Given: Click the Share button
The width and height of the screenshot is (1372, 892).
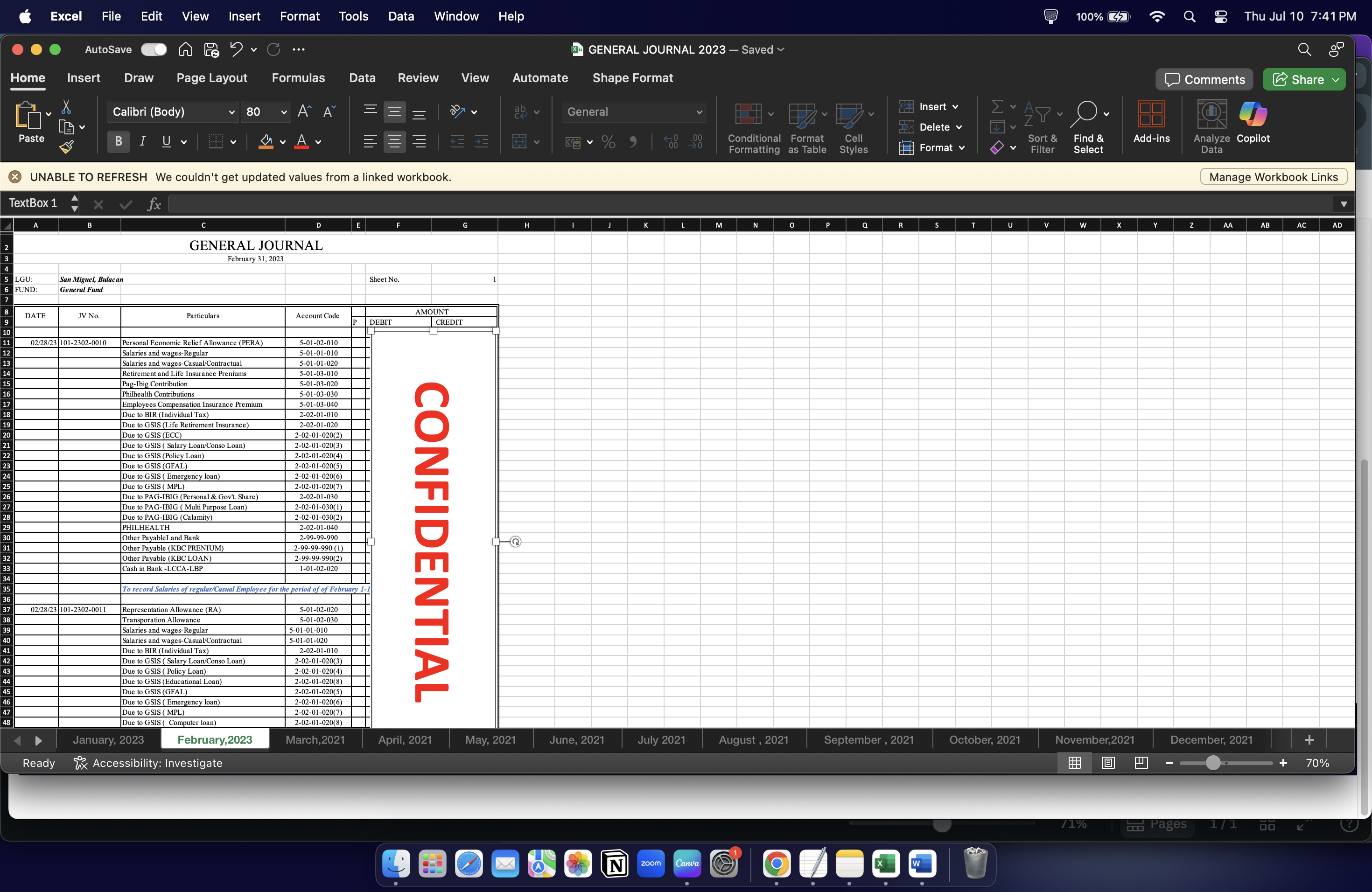Looking at the screenshot, I should 1298,79.
